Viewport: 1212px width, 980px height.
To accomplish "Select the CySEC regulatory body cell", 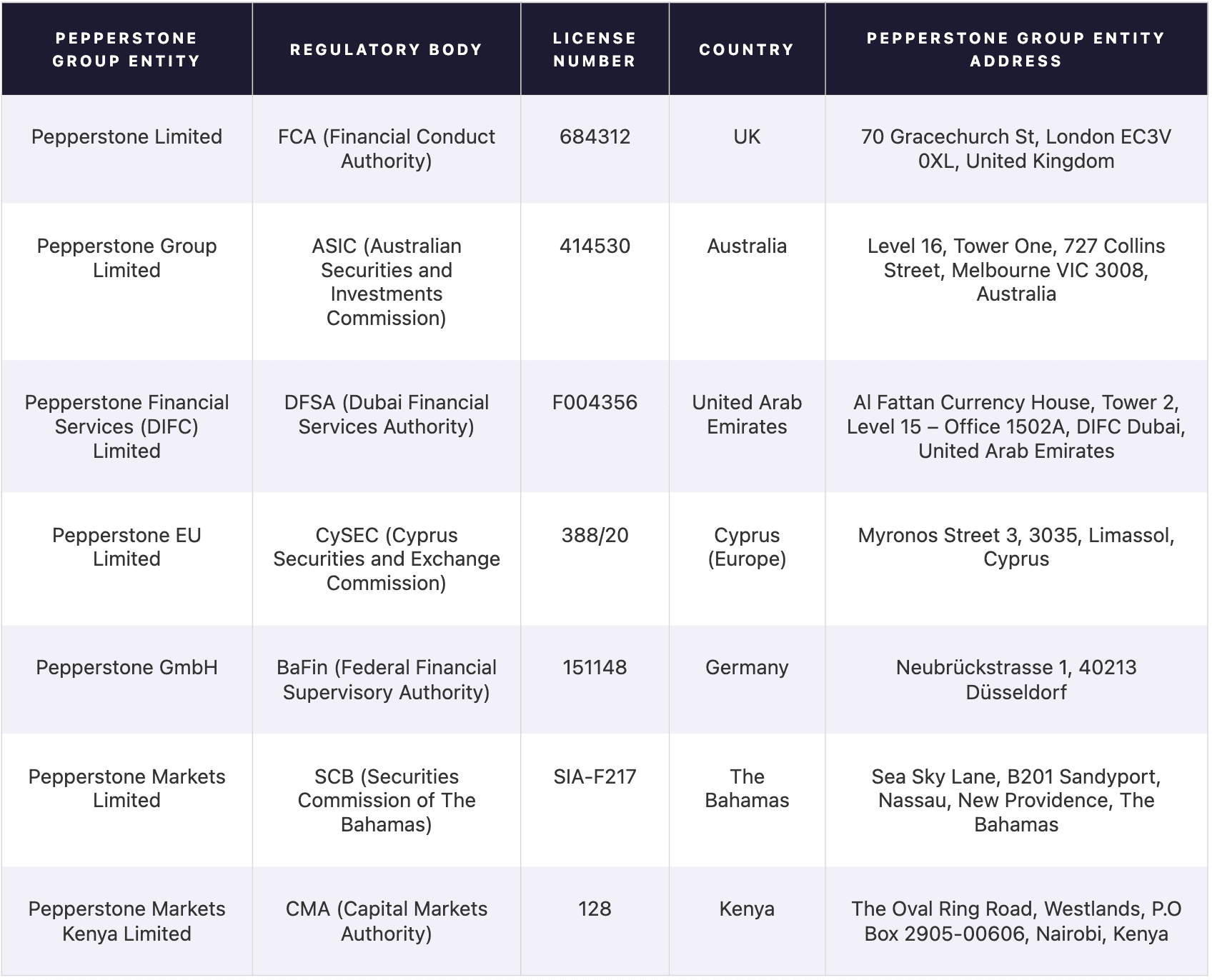I will [387, 559].
